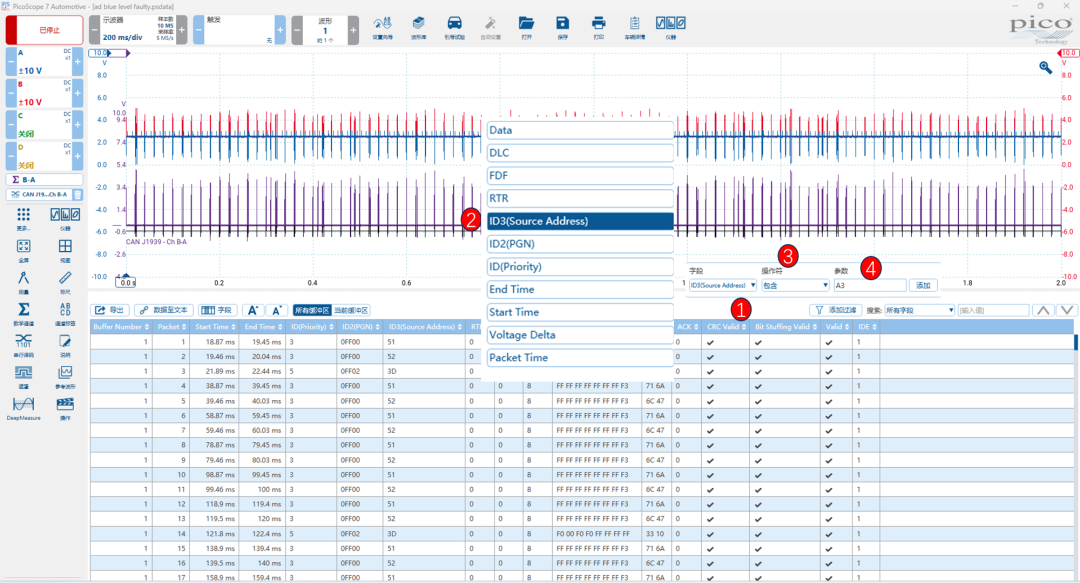Switch to Current Buffer toggle
1080x583 pixels.
(x=351, y=310)
